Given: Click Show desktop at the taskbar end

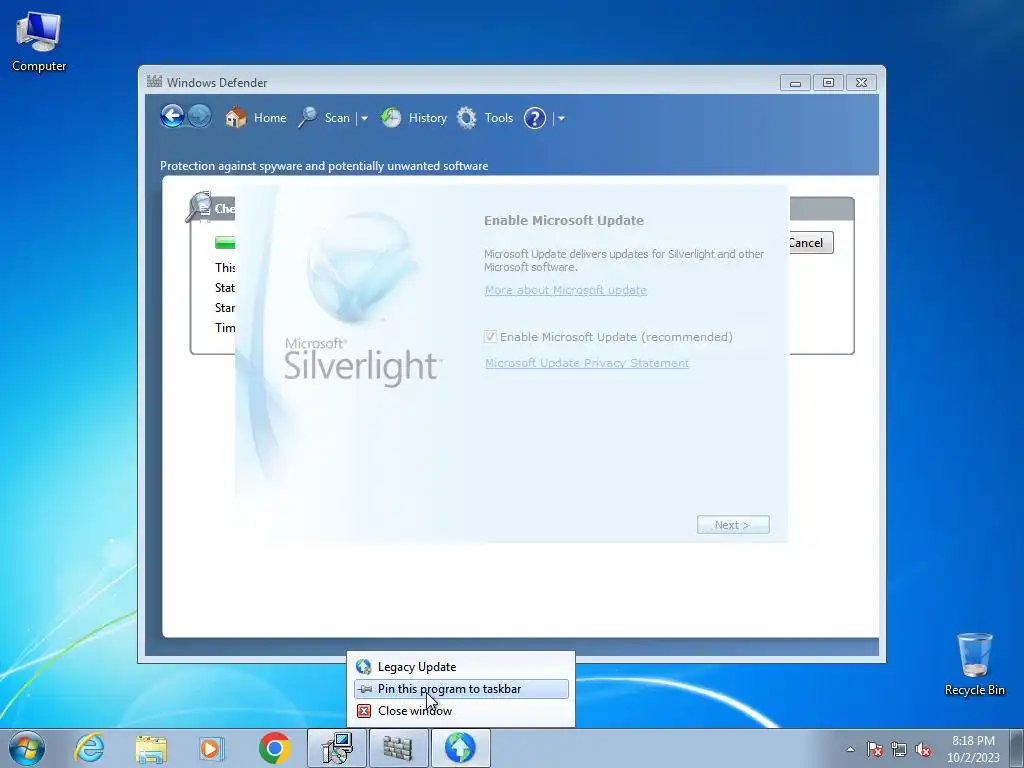Looking at the screenshot, I should (1017, 748).
